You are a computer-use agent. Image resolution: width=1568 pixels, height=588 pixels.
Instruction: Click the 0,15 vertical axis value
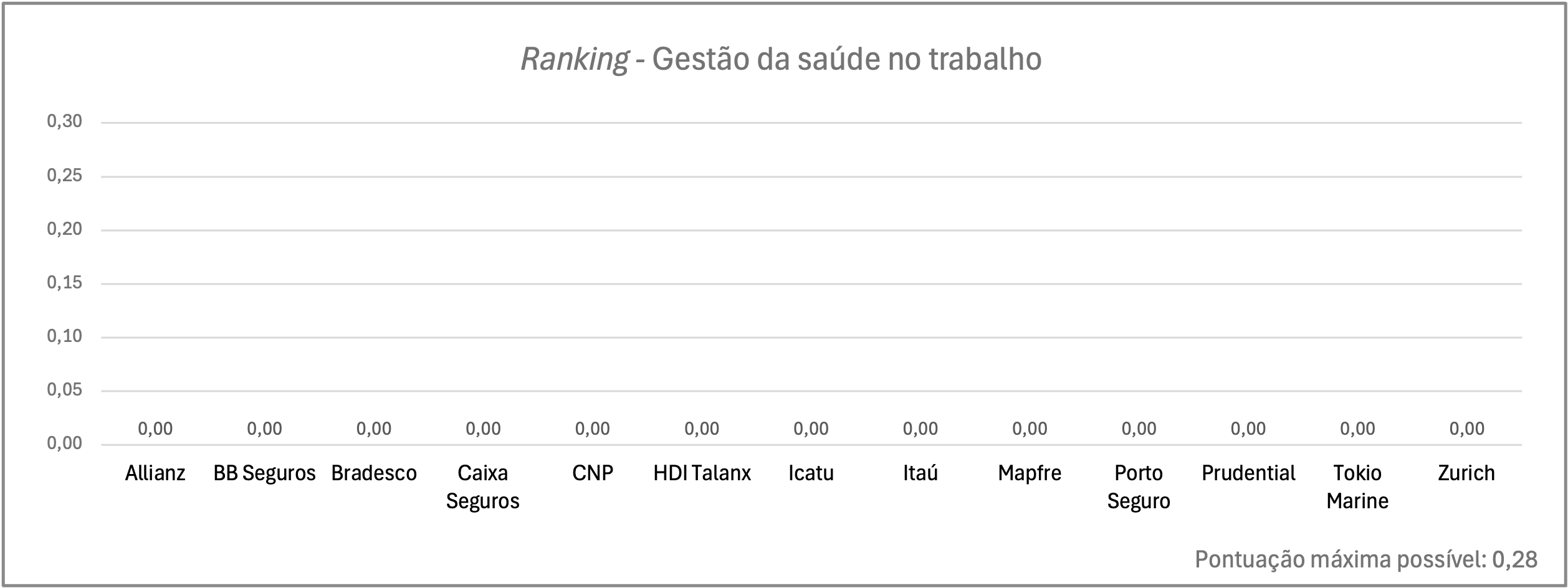[65, 283]
